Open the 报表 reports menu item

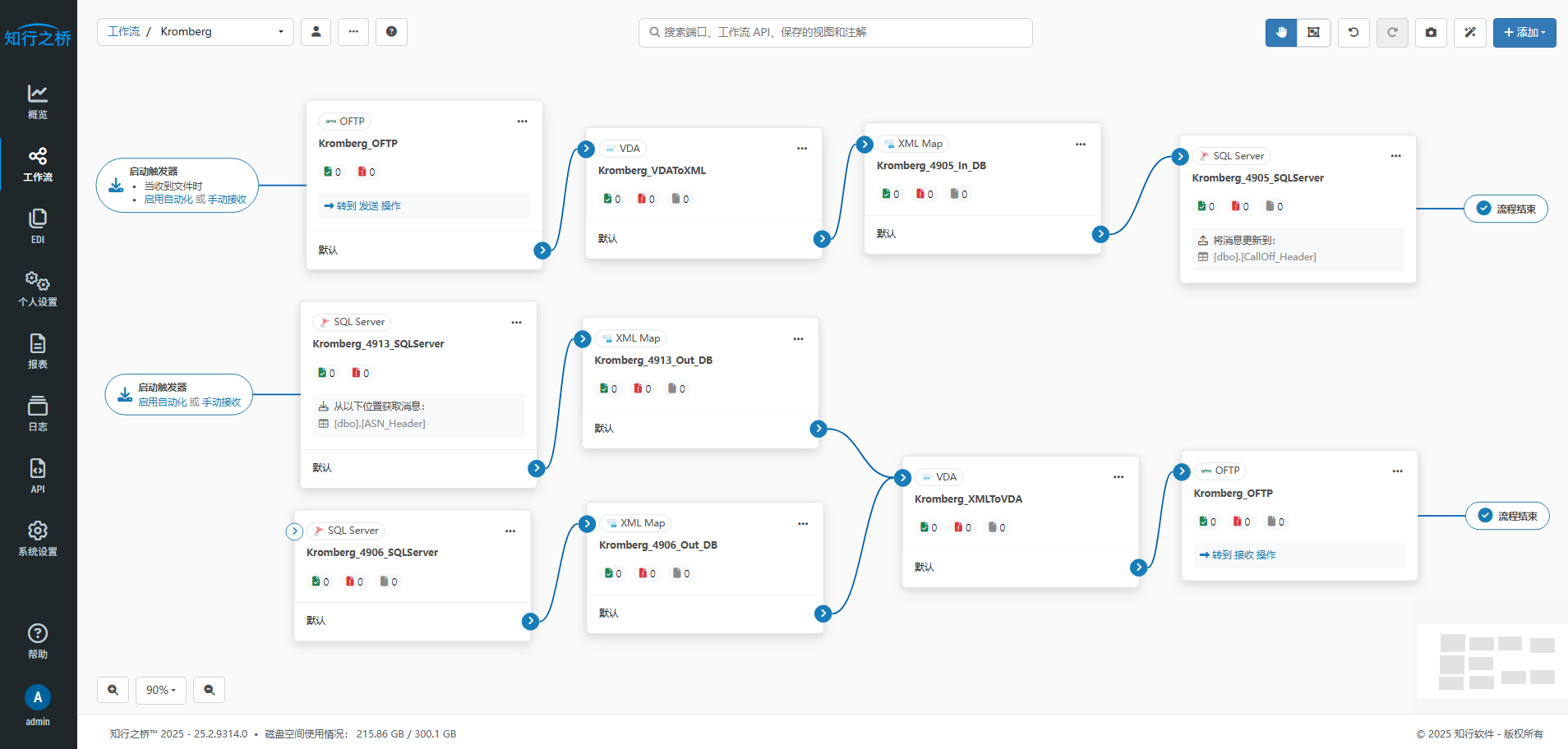click(x=38, y=351)
